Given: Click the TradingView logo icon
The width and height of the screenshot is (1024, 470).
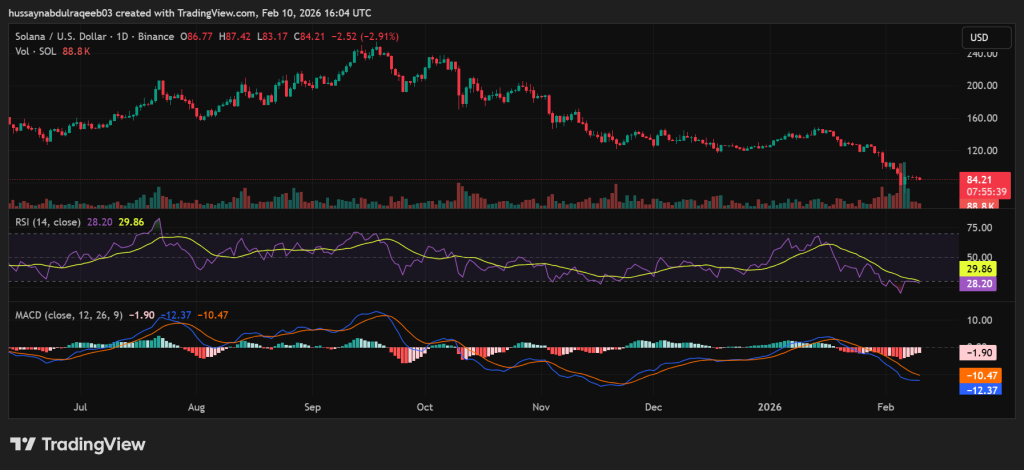Looking at the screenshot, I should pos(24,444).
